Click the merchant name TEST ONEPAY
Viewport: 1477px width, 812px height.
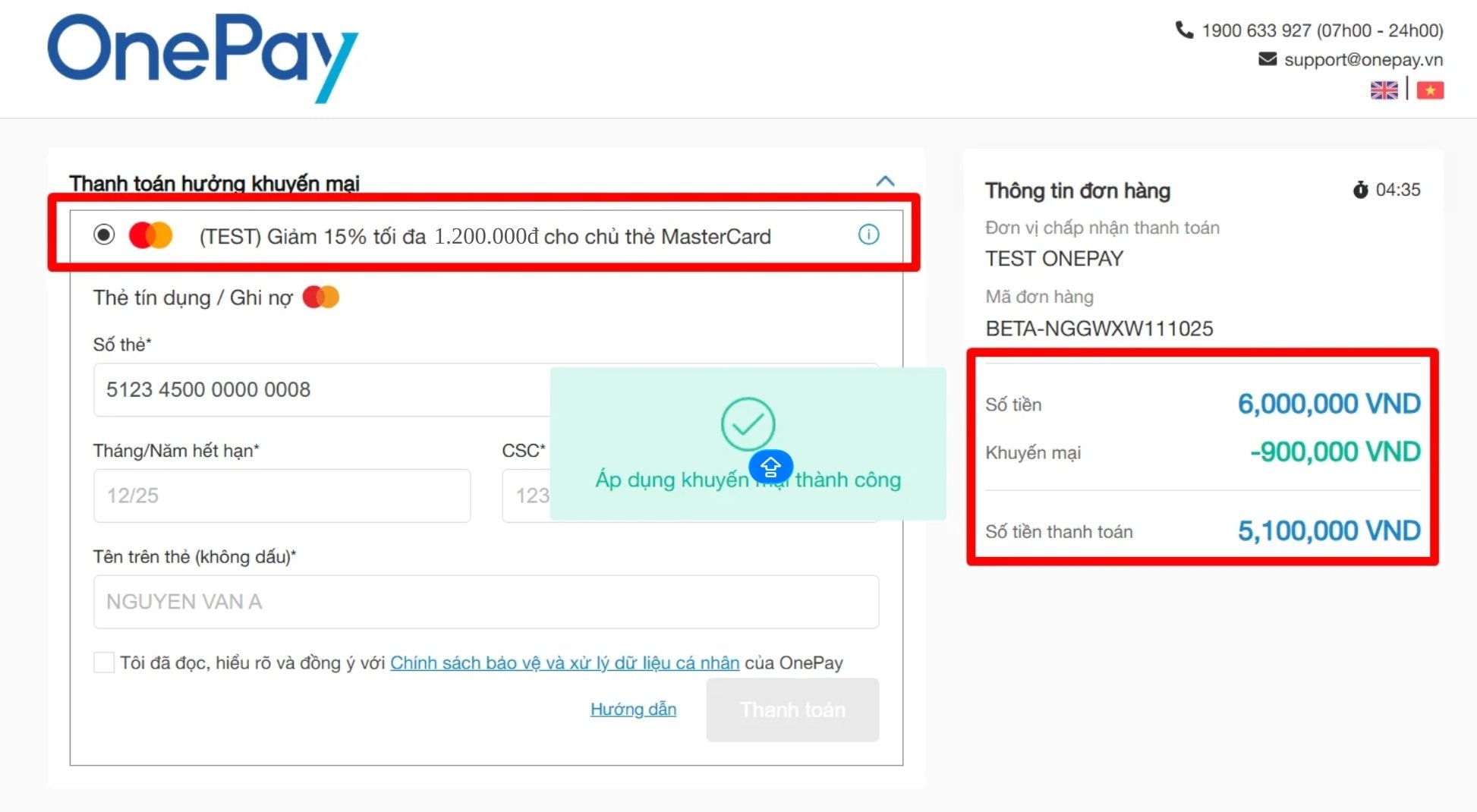tap(1054, 259)
